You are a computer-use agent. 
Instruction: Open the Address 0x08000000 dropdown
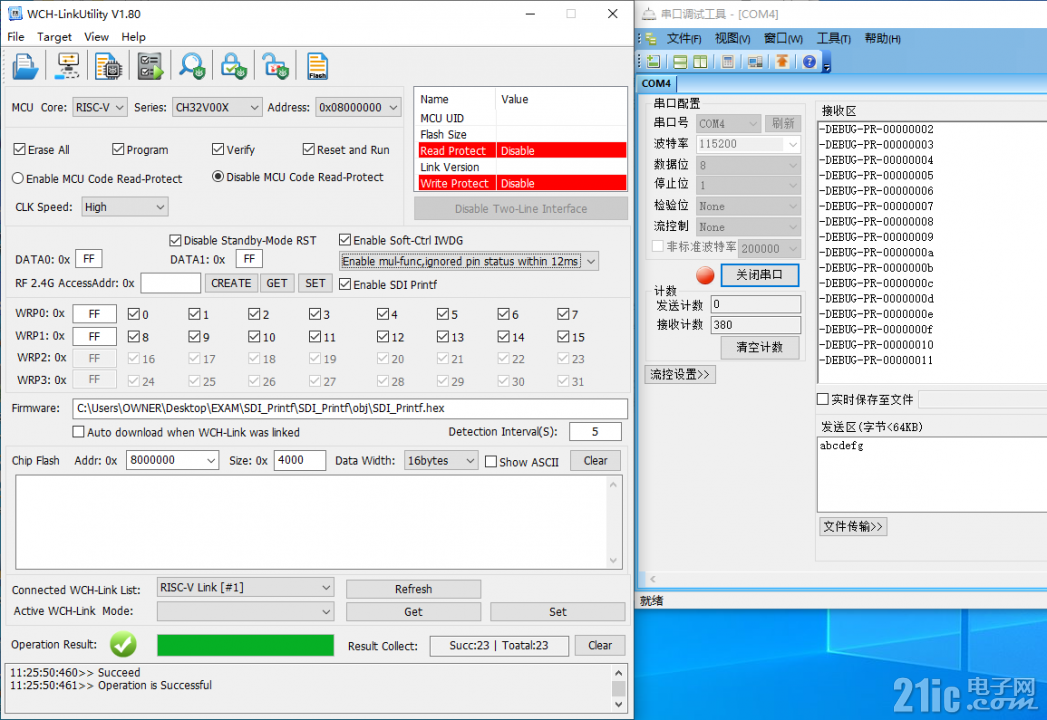[x=358, y=108]
